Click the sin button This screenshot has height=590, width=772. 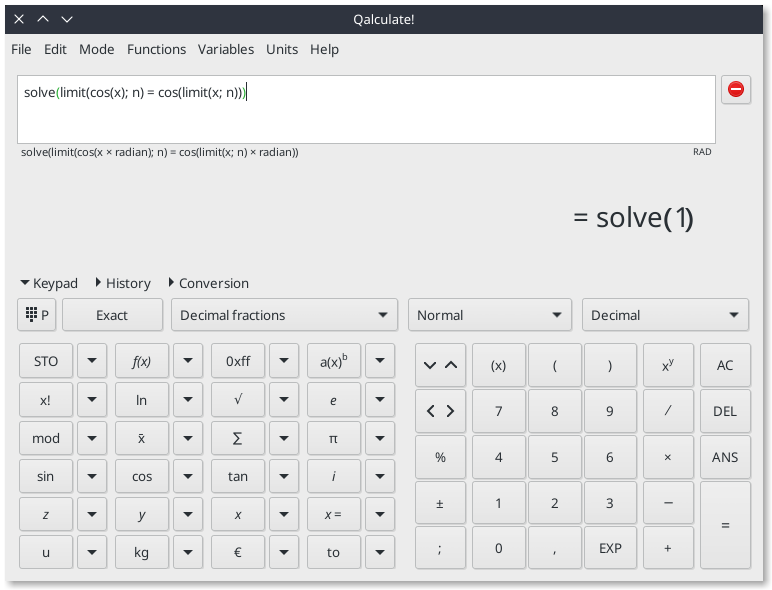click(x=46, y=476)
